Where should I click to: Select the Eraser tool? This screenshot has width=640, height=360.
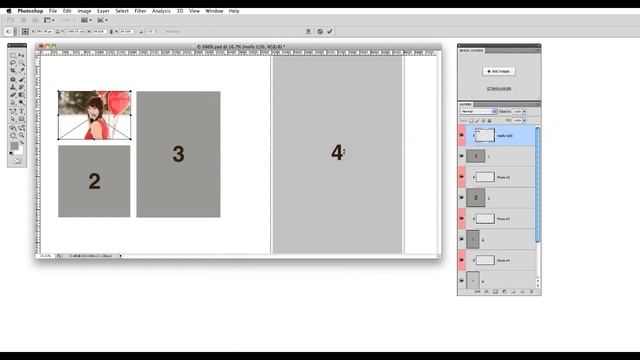click(x=13, y=95)
